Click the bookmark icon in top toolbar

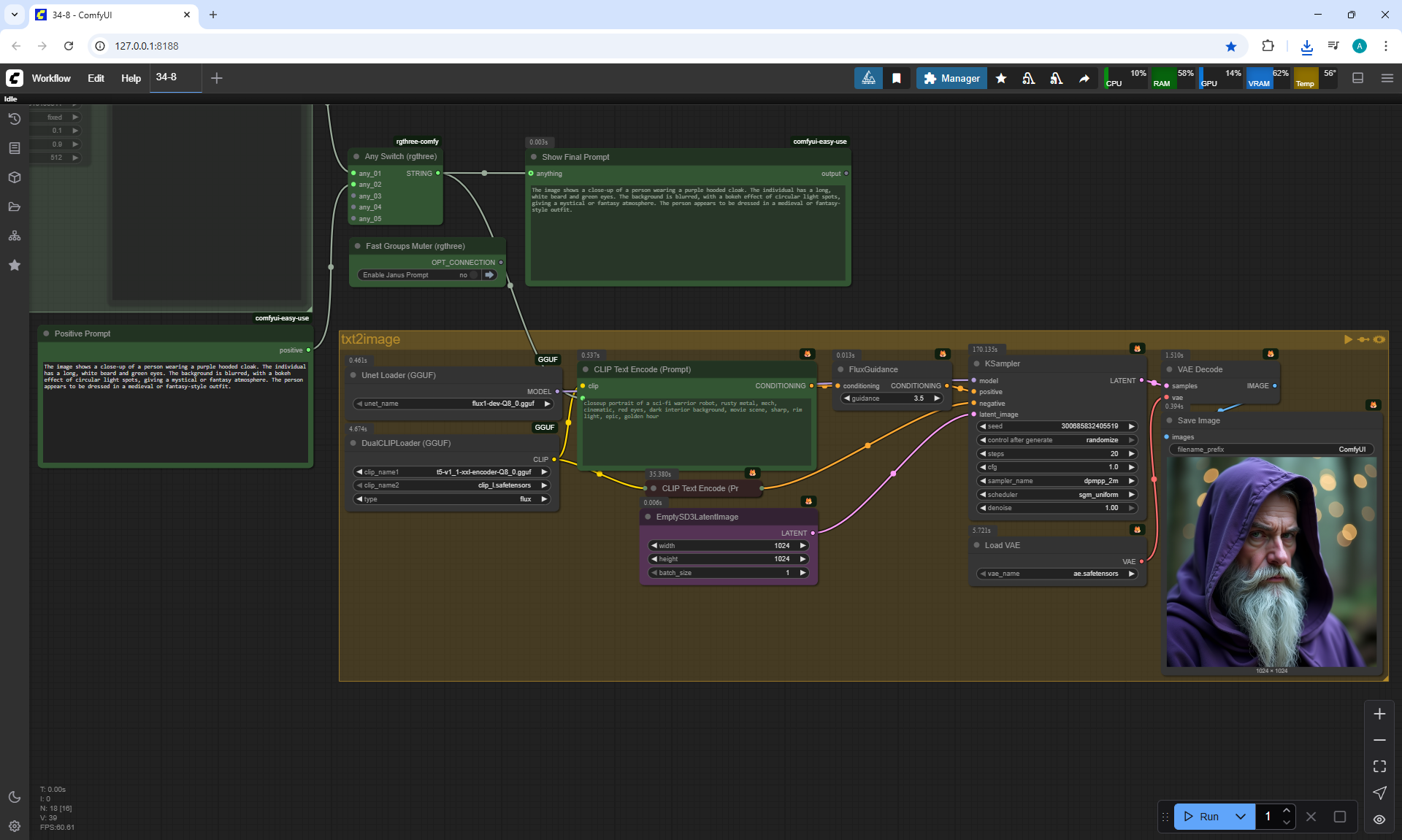(x=897, y=78)
